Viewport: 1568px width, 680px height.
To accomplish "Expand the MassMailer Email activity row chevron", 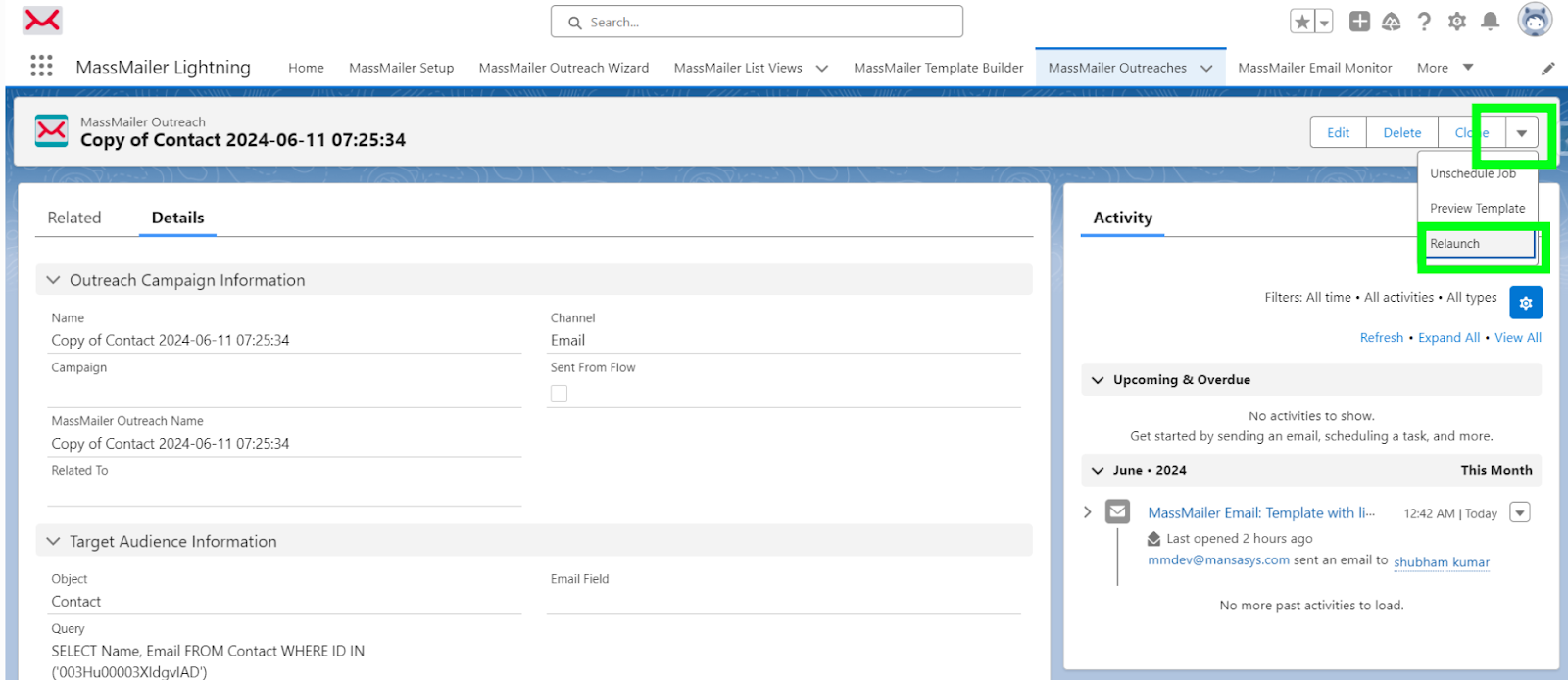I will coord(1088,511).
